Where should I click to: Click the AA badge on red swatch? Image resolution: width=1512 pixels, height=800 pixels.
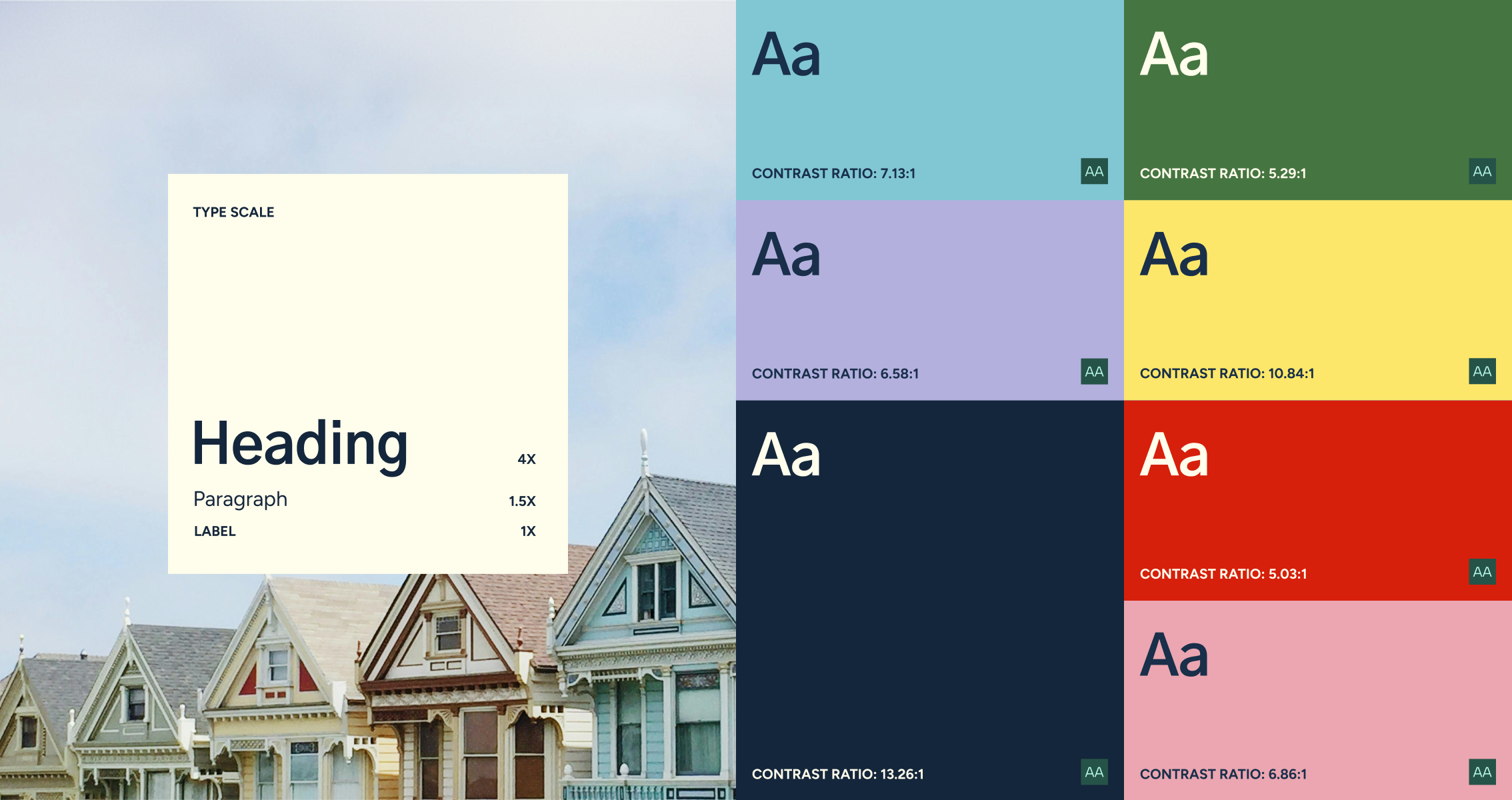[x=1482, y=572]
